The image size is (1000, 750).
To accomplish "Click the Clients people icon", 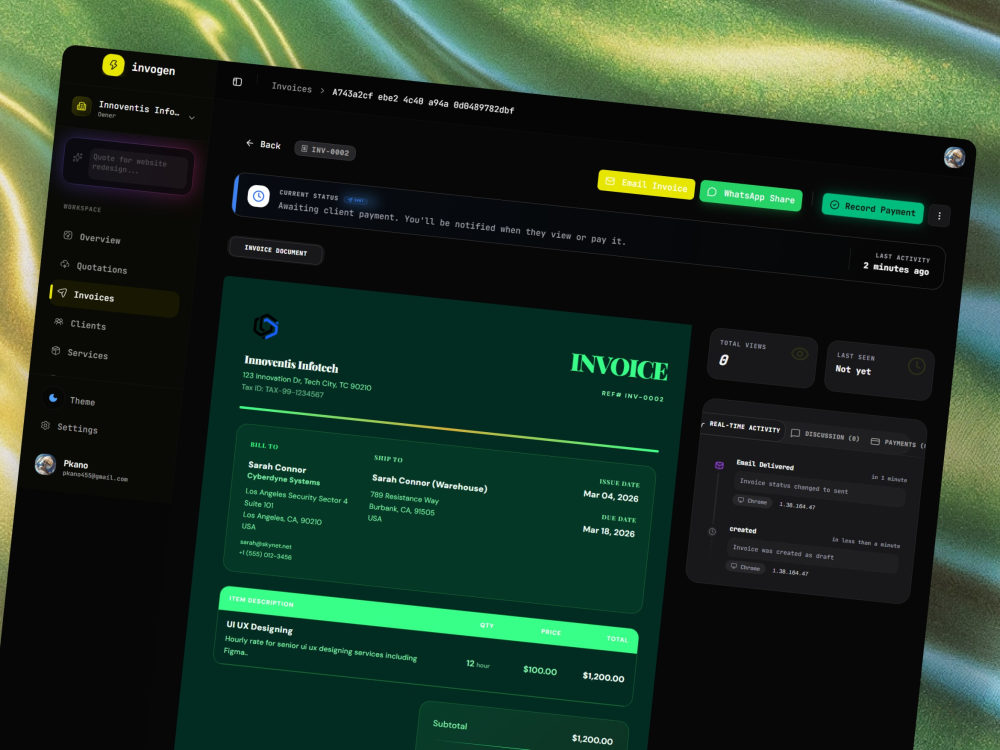I will [59, 321].
